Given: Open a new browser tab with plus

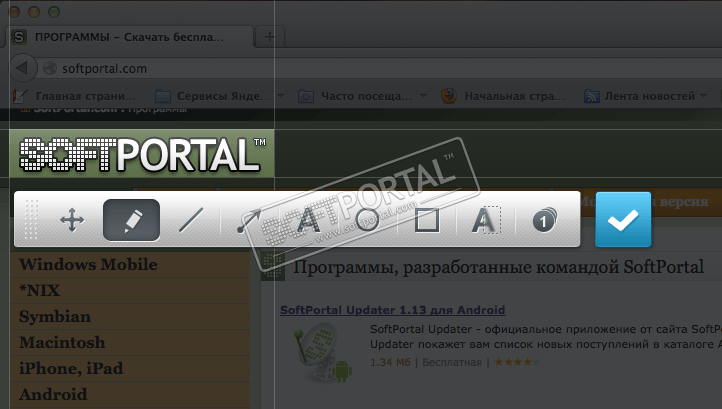Looking at the screenshot, I should [270, 37].
